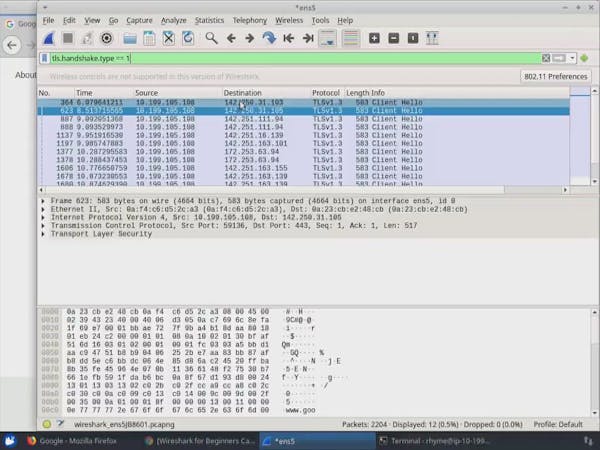Sort by the Destination column header
The height and width of the screenshot is (450, 600).
click(266, 93)
